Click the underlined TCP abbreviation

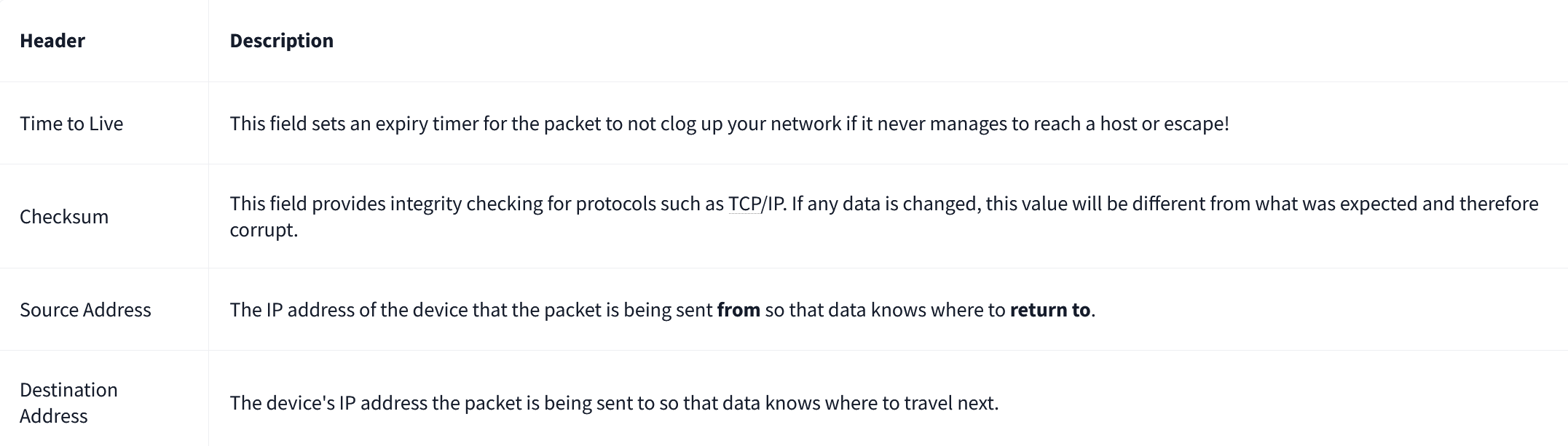tap(744, 204)
